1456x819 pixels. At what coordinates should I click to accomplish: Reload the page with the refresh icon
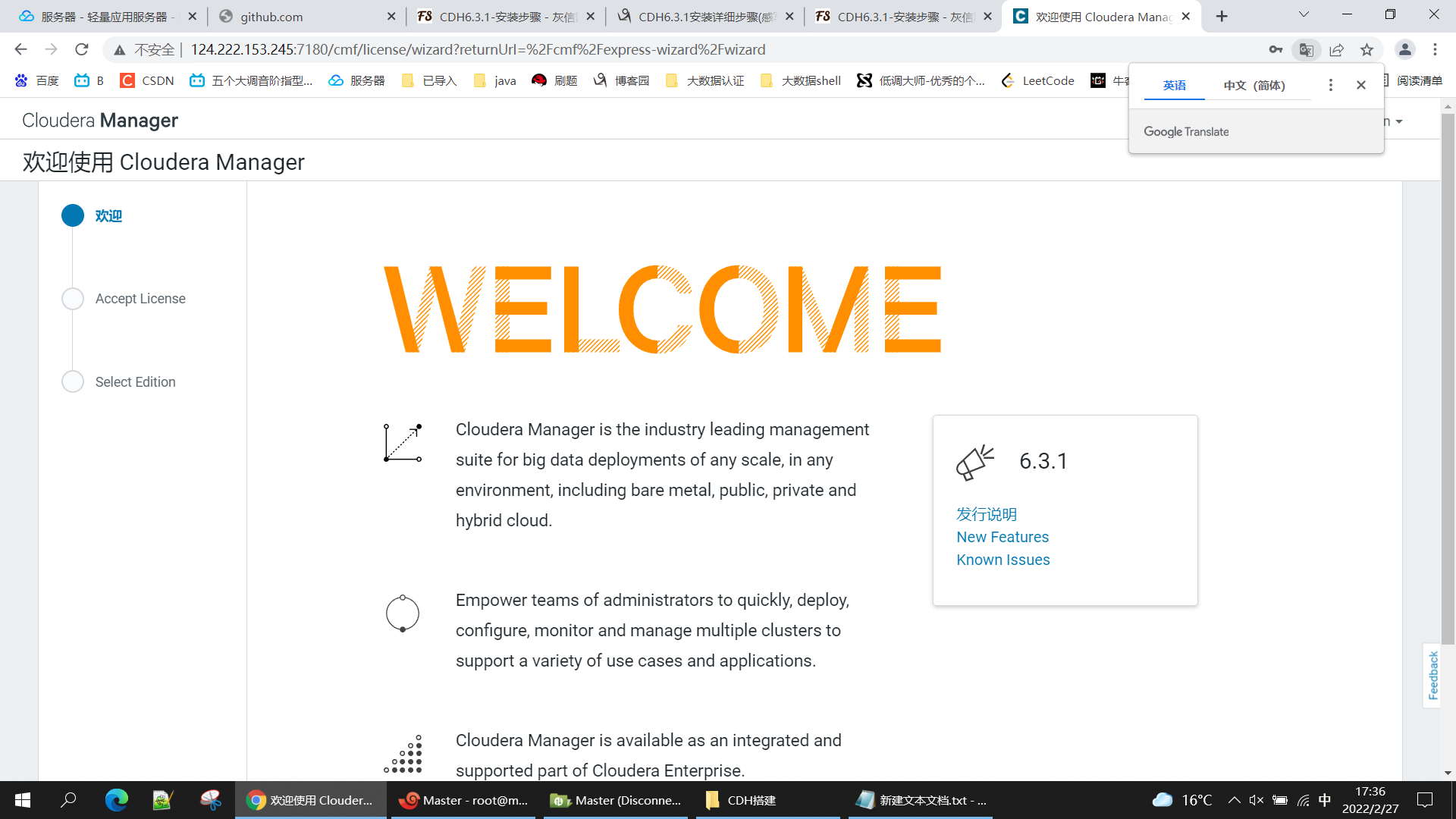coord(82,50)
